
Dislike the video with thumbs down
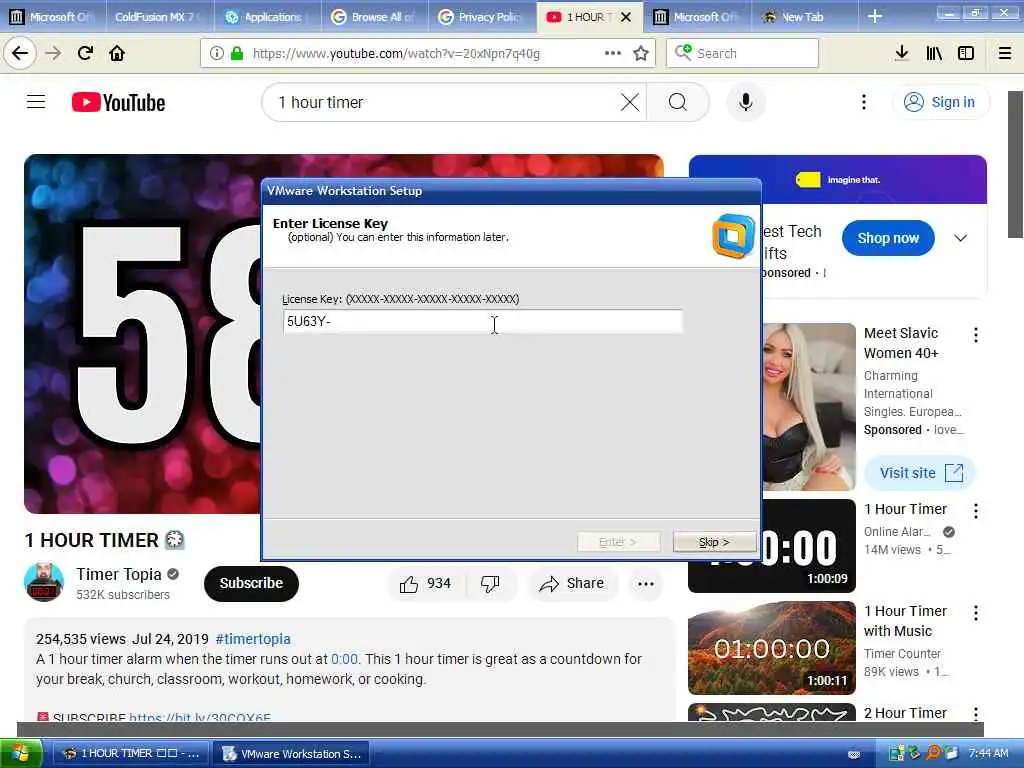click(490, 583)
